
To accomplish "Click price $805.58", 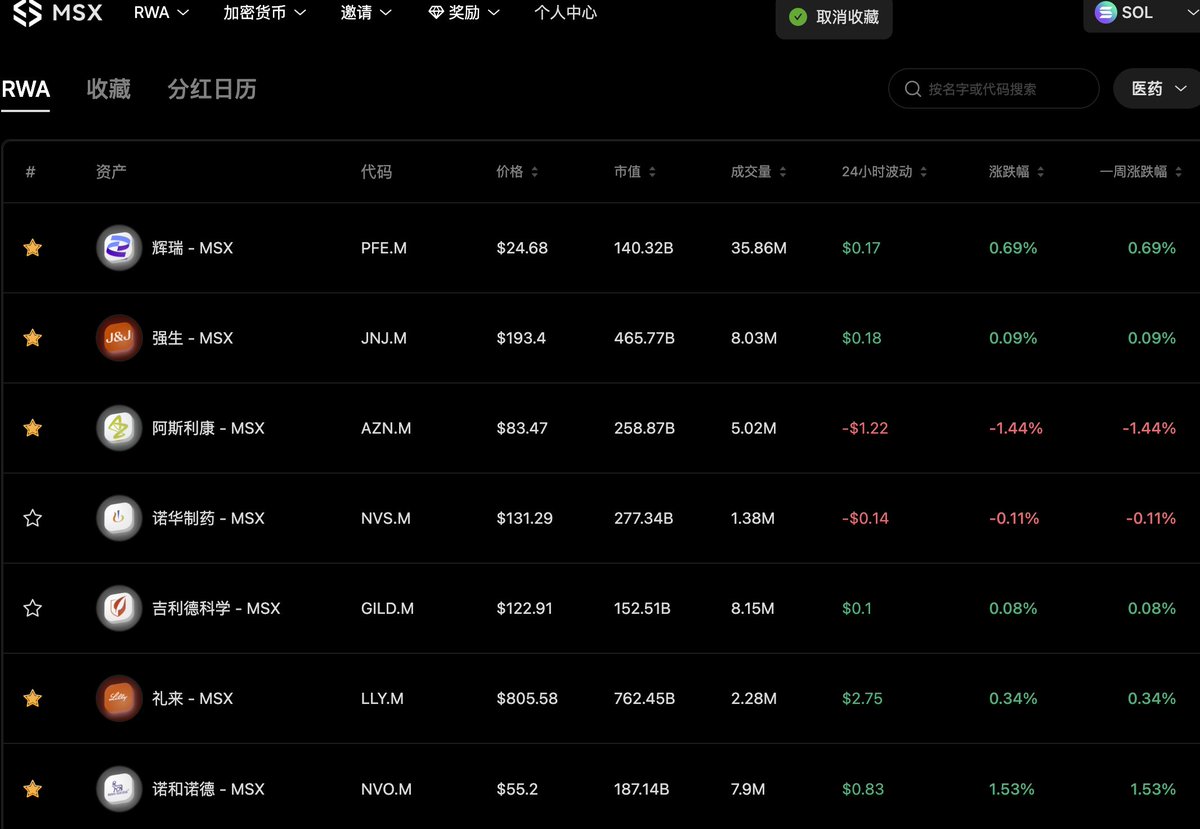I will click(527, 698).
